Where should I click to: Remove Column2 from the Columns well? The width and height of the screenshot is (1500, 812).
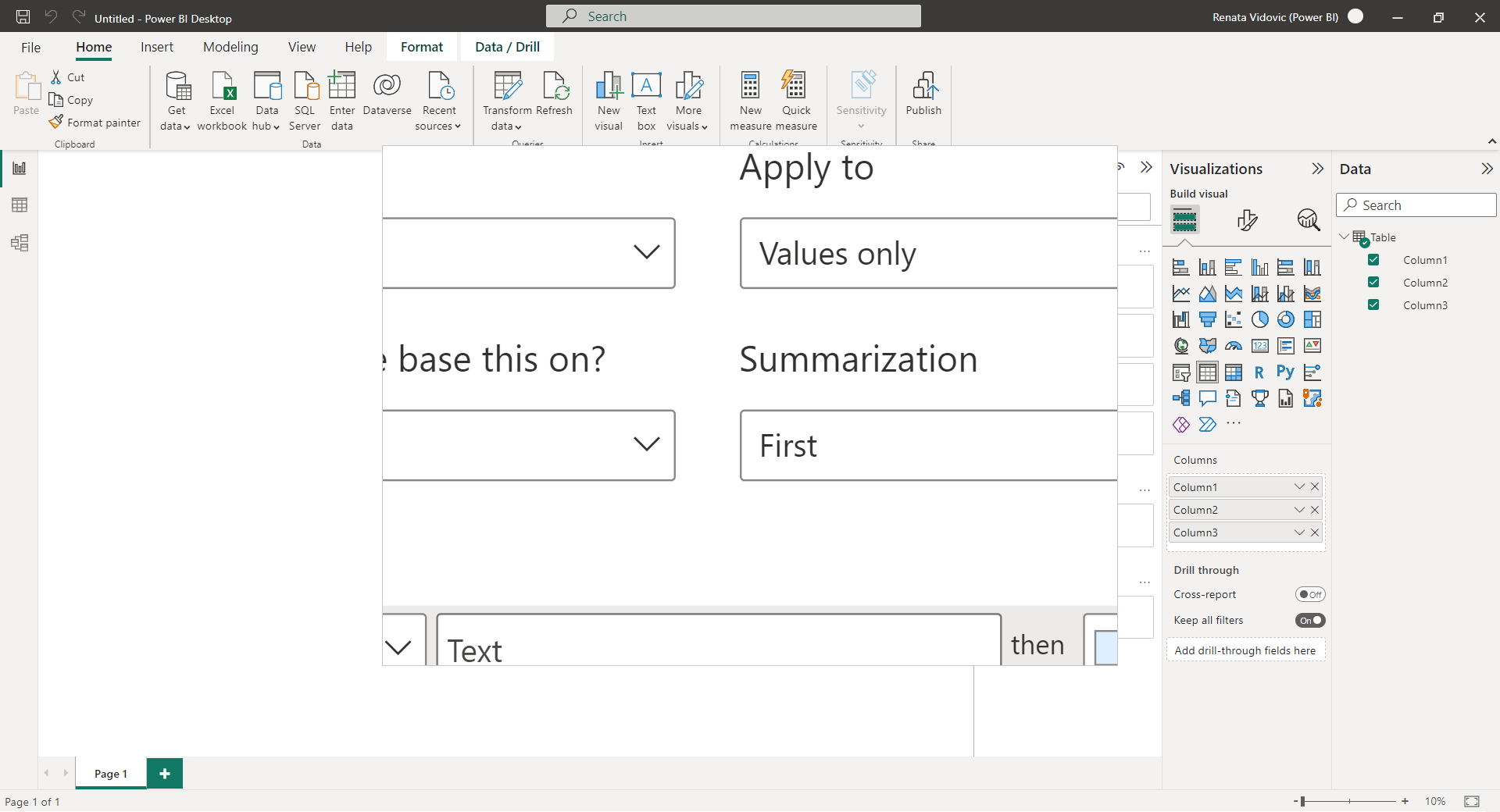click(x=1315, y=510)
